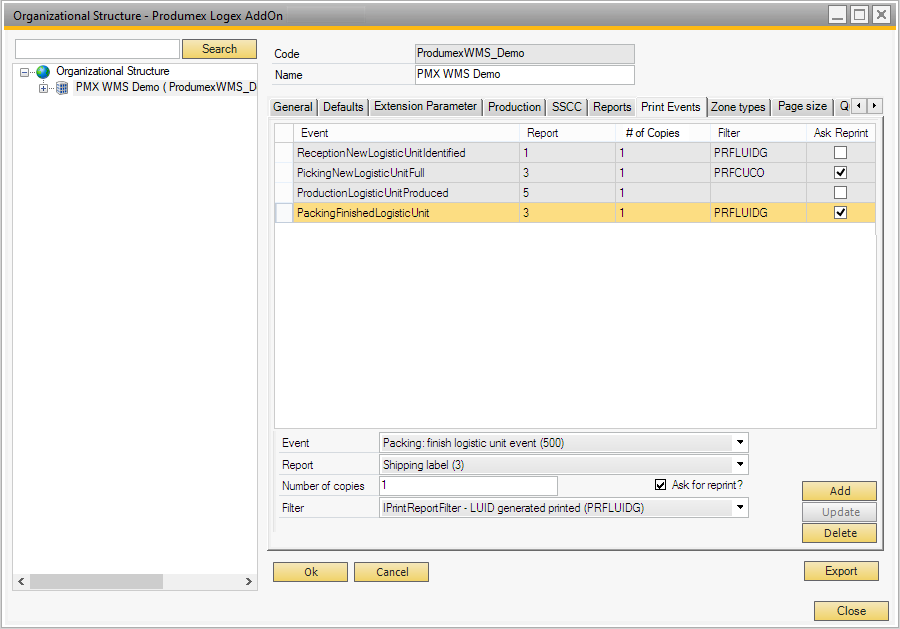Click the Report column header
This screenshot has height=629, width=900.
coord(567,133)
